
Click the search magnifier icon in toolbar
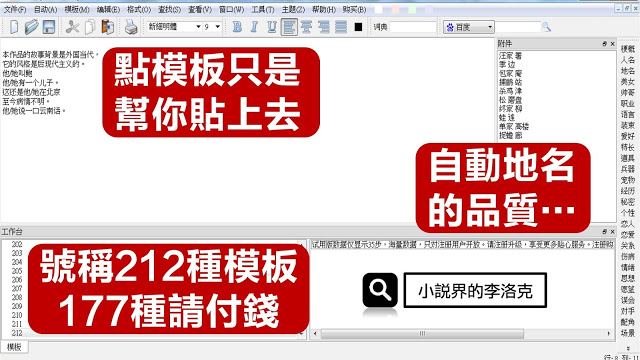click(x=546, y=27)
